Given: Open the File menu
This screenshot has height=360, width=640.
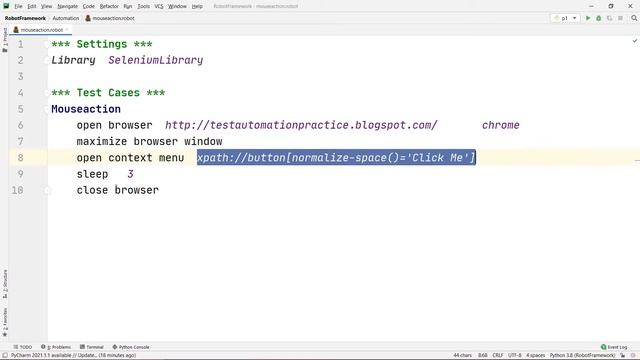Looking at the screenshot, I should point(18,7).
